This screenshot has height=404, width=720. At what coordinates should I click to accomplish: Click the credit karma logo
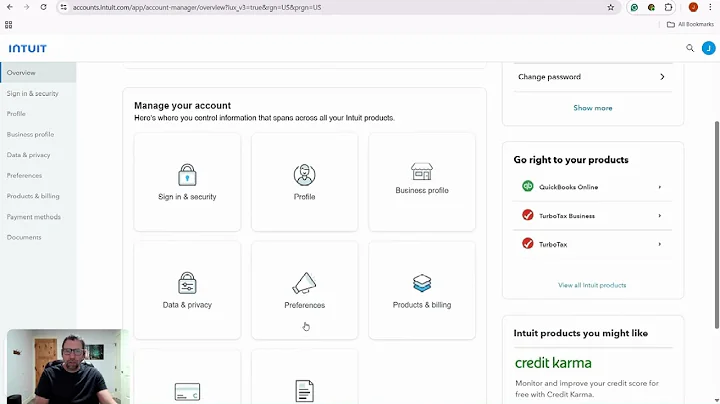click(553, 363)
